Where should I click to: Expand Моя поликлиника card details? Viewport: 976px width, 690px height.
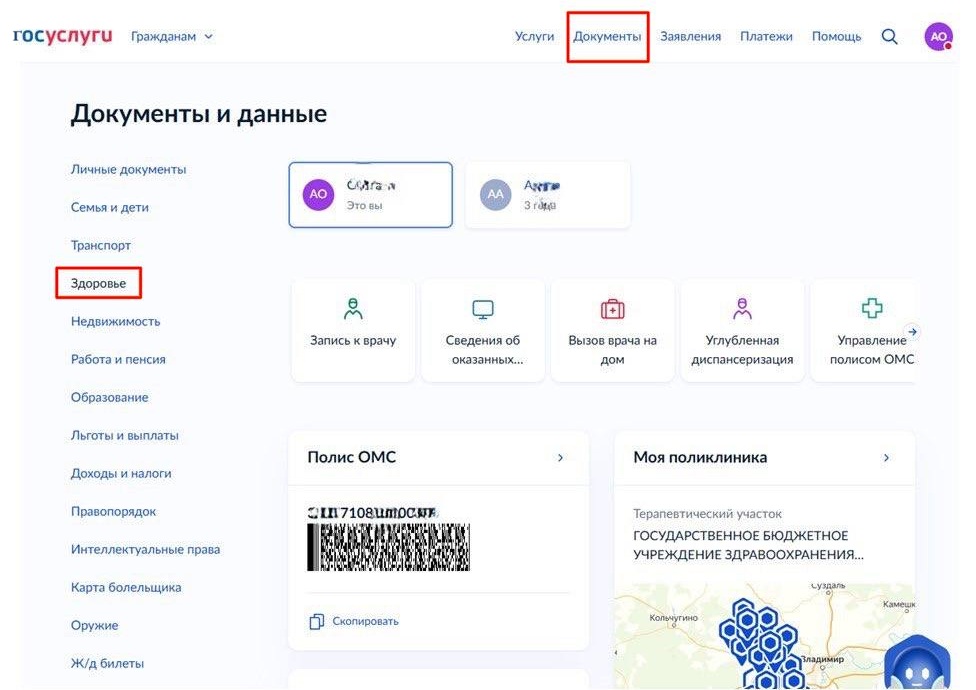(x=884, y=456)
